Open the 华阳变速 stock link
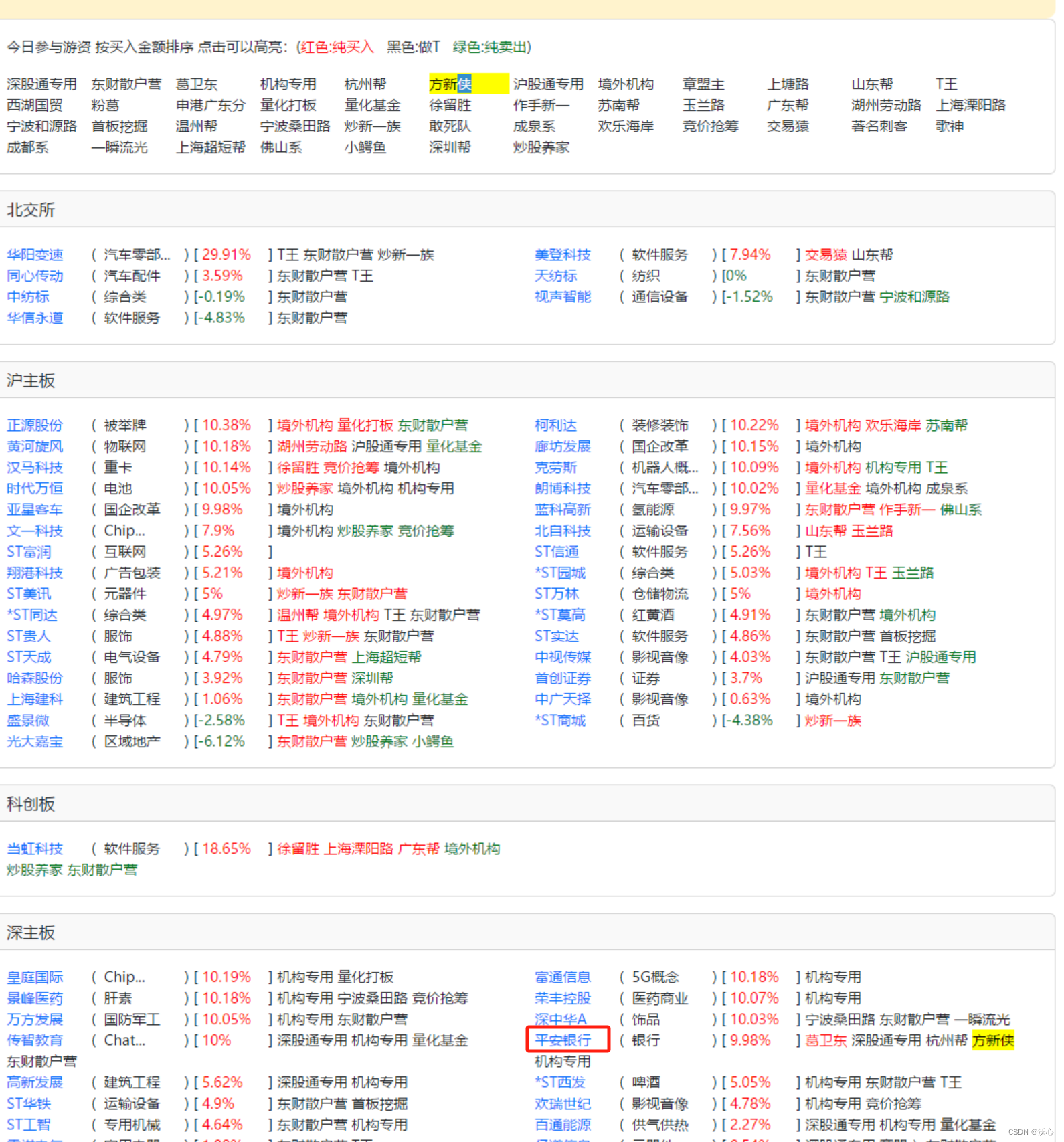This screenshot has height=1142, width=1064. pyautogui.click(x=35, y=255)
